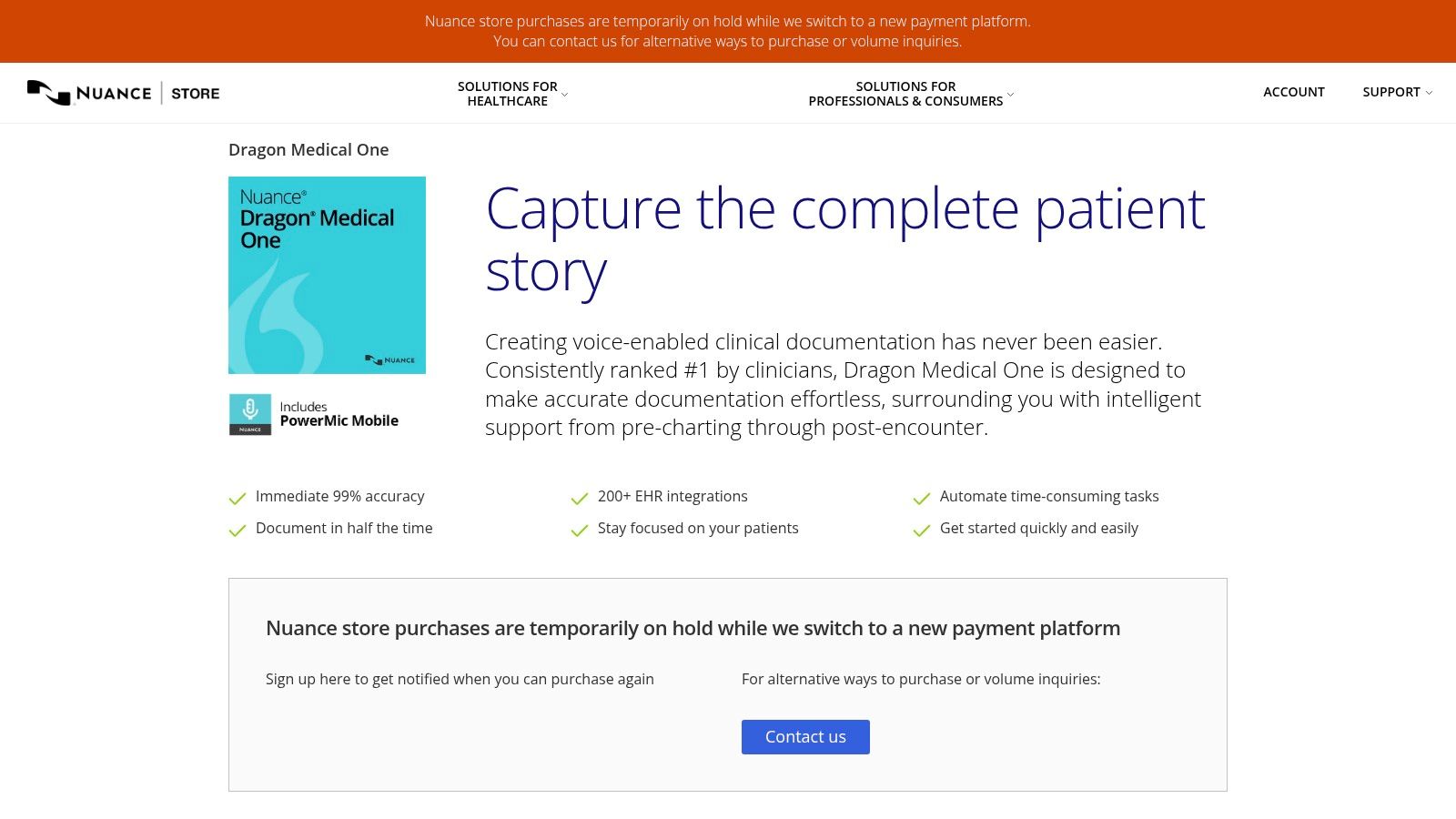Click the checkmark beside Get started quickly and easily

click(x=922, y=530)
